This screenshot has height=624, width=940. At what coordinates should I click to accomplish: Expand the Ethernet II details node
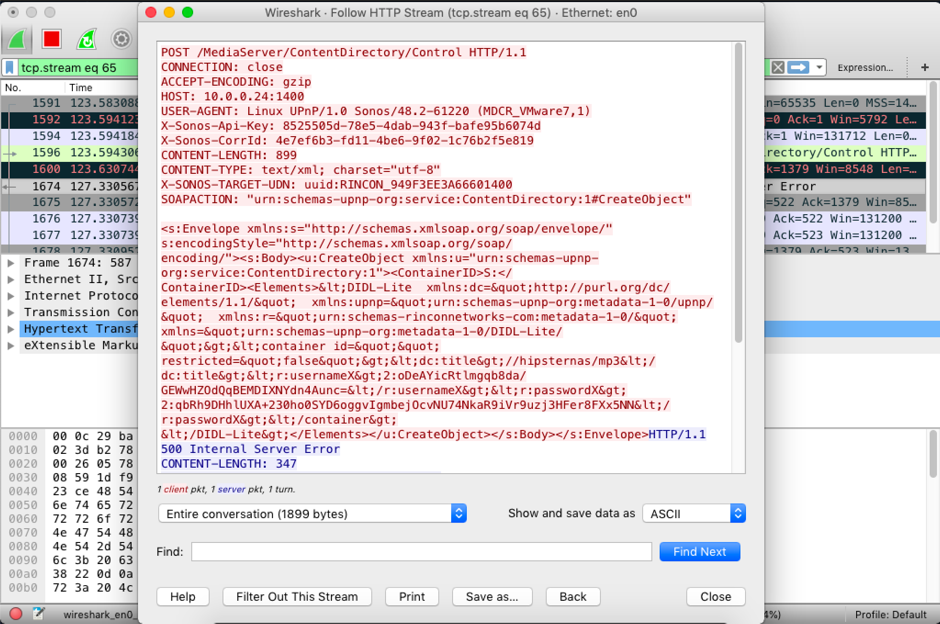[11, 279]
